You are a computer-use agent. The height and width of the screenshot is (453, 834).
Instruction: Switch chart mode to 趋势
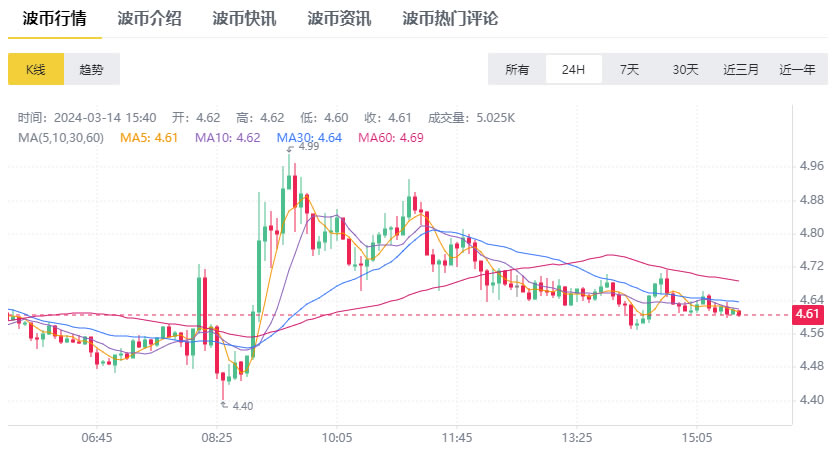coord(91,69)
